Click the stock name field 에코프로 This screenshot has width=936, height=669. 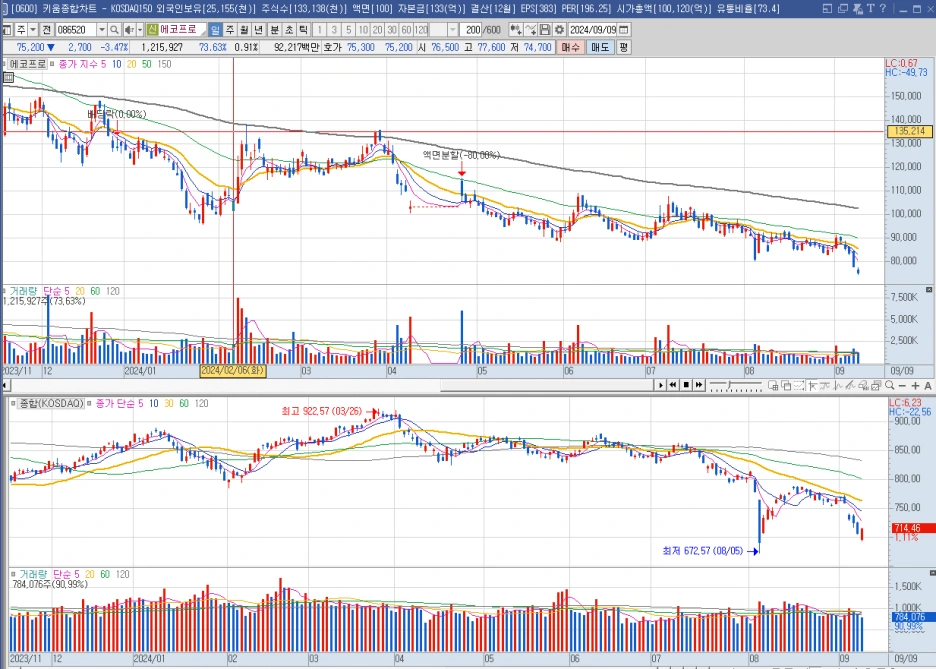point(182,29)
